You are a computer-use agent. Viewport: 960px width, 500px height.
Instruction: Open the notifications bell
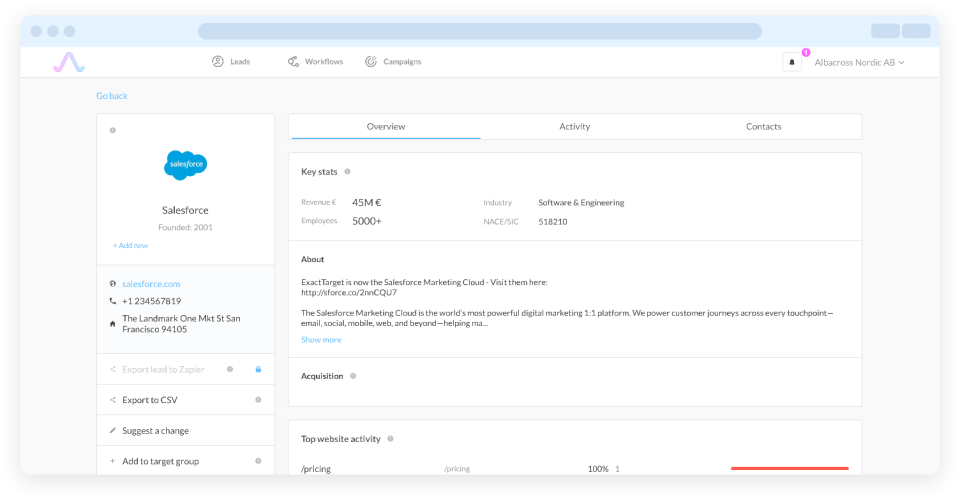pyautogui.click(x=792, y=62)
